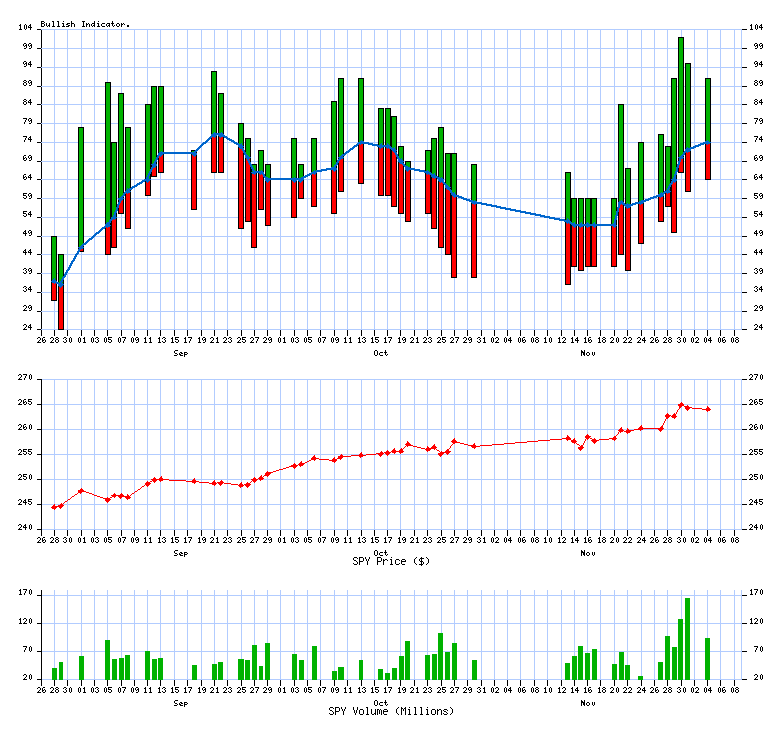Screen dimensions: 784x729
Task: Select the shortest volume bar in late November
Action: click(641, 678)
